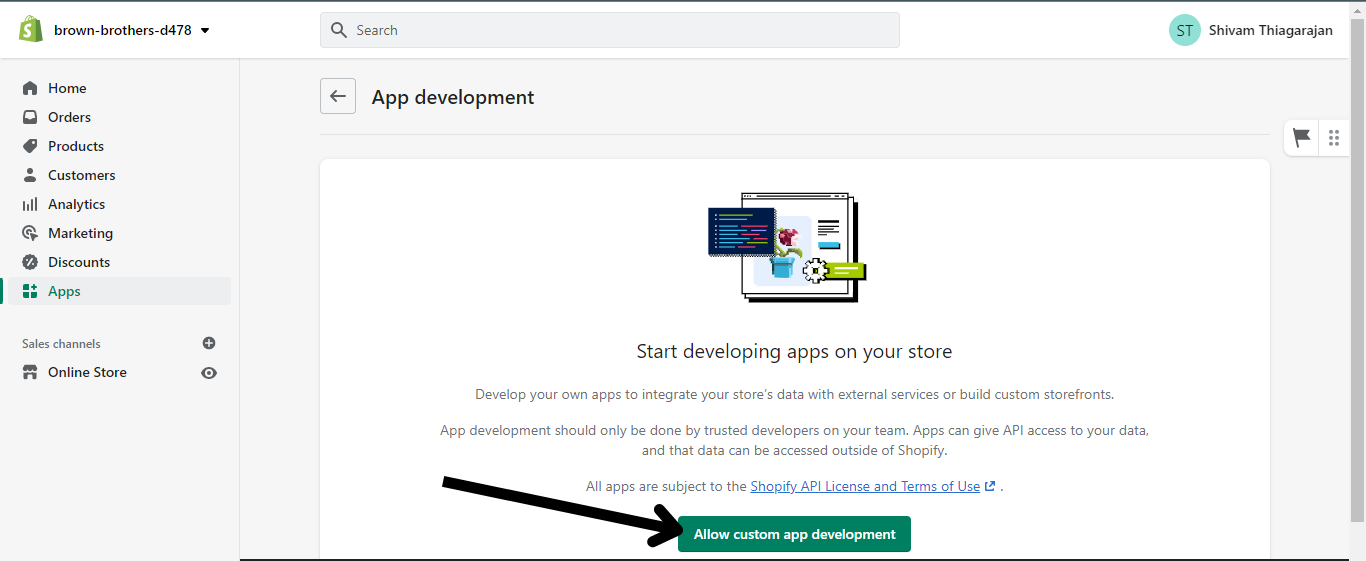
Task: Click the Marketing target icon
Action: tap(30, 233)
